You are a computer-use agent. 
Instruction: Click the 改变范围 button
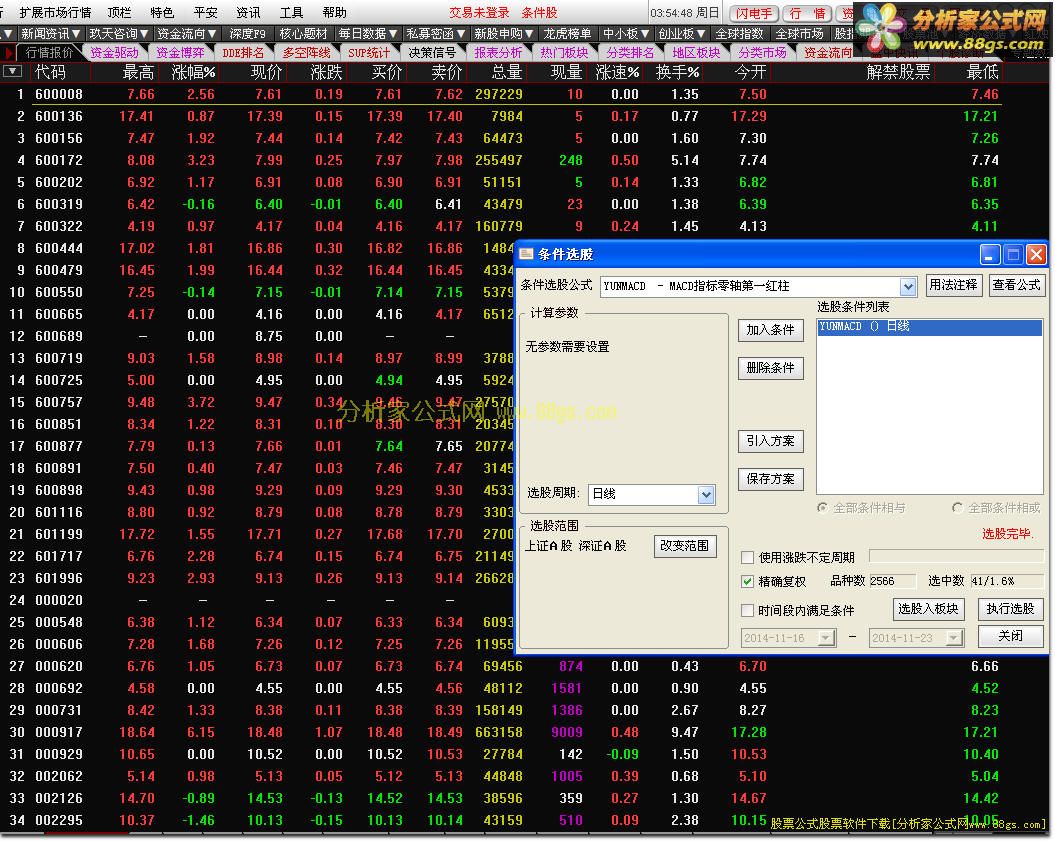(x=685, y=546)
